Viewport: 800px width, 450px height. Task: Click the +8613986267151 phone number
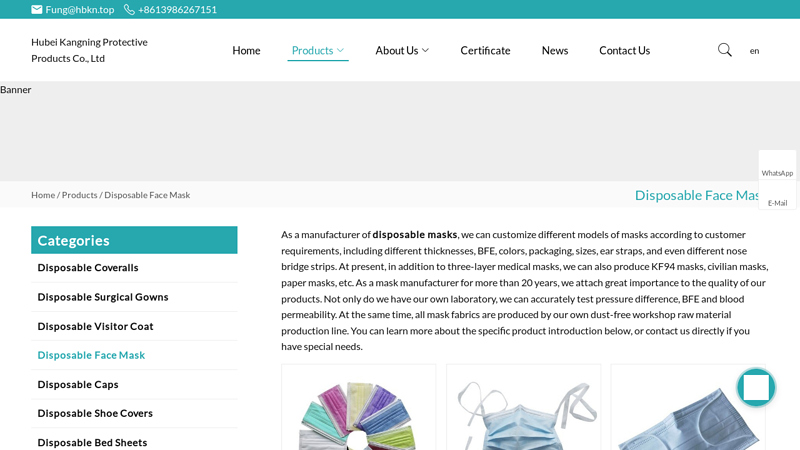(x=177, y=9)
